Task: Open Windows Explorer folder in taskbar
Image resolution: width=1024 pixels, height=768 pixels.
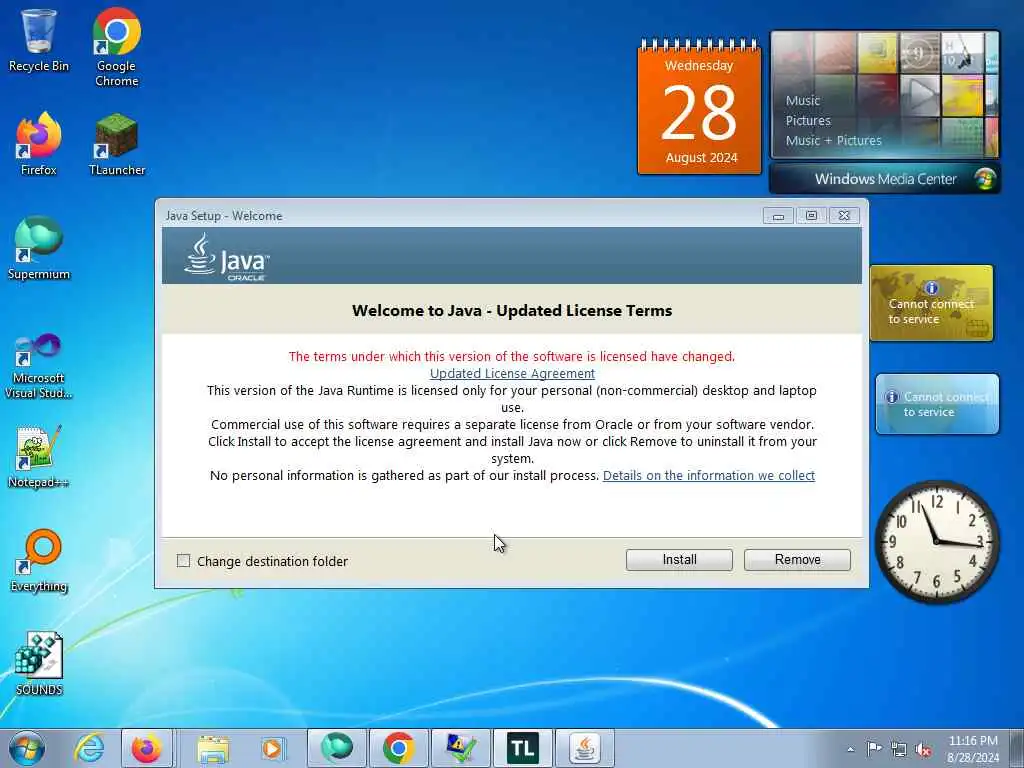Action: [213, 748]
